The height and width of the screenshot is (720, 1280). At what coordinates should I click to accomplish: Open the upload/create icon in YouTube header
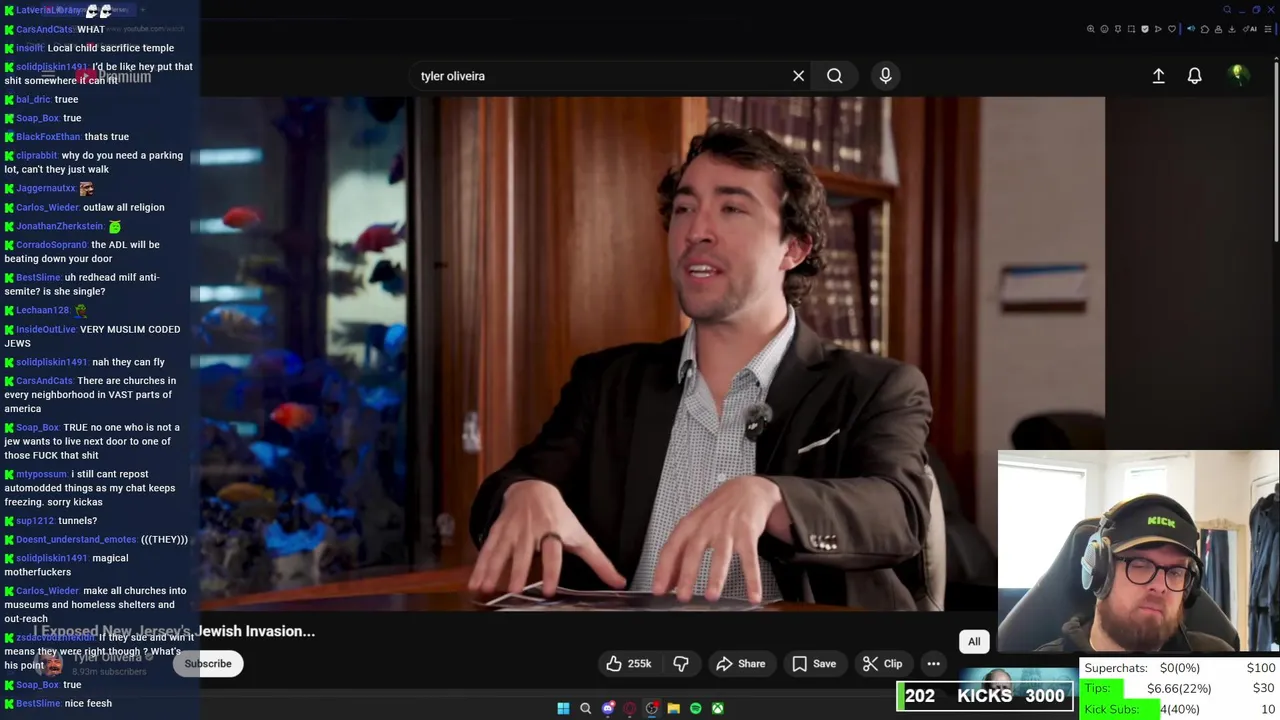click(x=1158, y=76)
